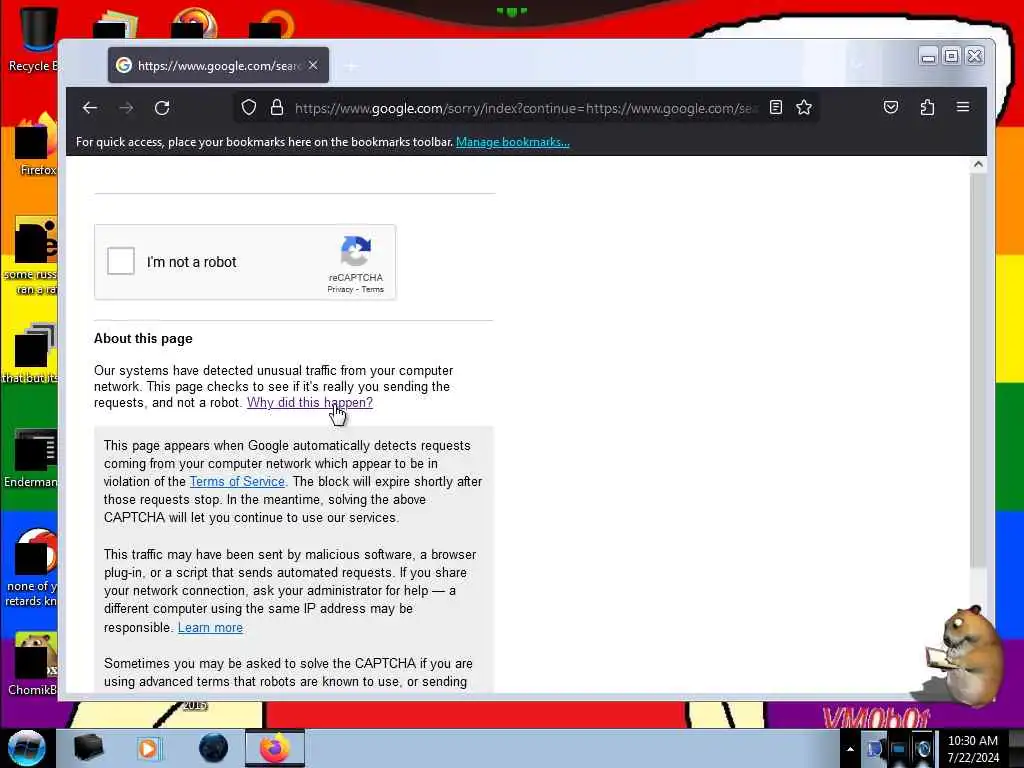1024x768 pixels.
Task: Check the I'm not a robot box
Action: (121, 261)
